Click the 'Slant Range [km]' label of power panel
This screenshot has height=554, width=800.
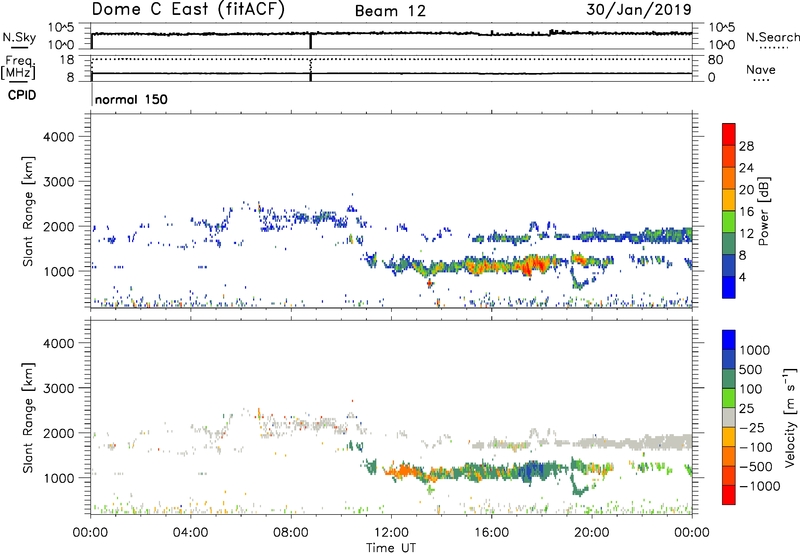28,211
